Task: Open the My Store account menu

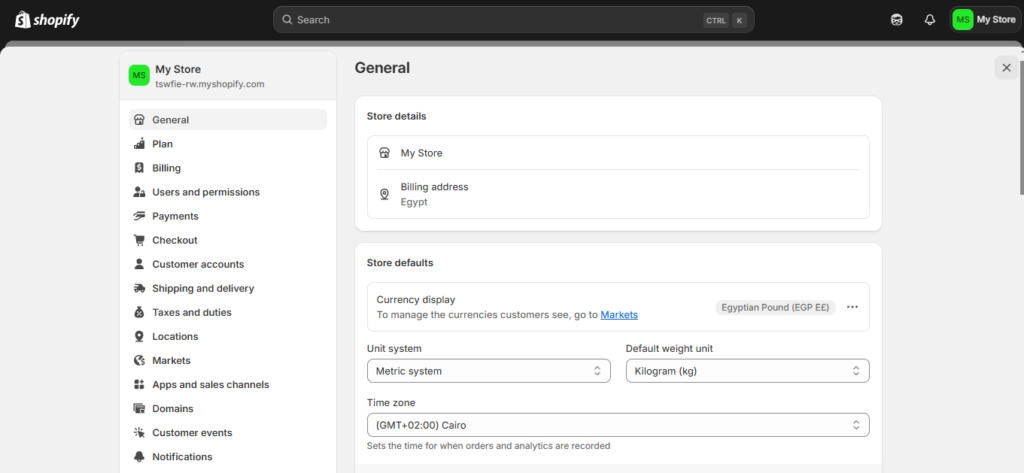Action: pos(985,20)
